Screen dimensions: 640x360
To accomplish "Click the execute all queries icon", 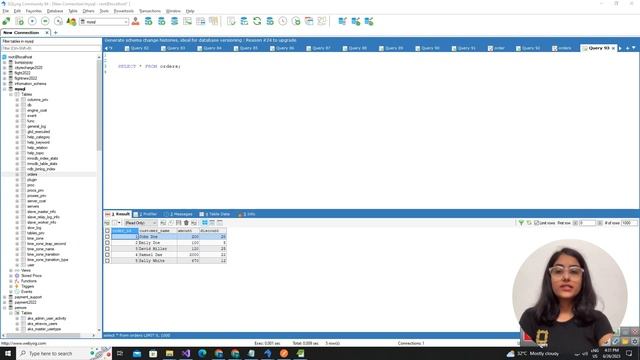I will coord(45,21).
